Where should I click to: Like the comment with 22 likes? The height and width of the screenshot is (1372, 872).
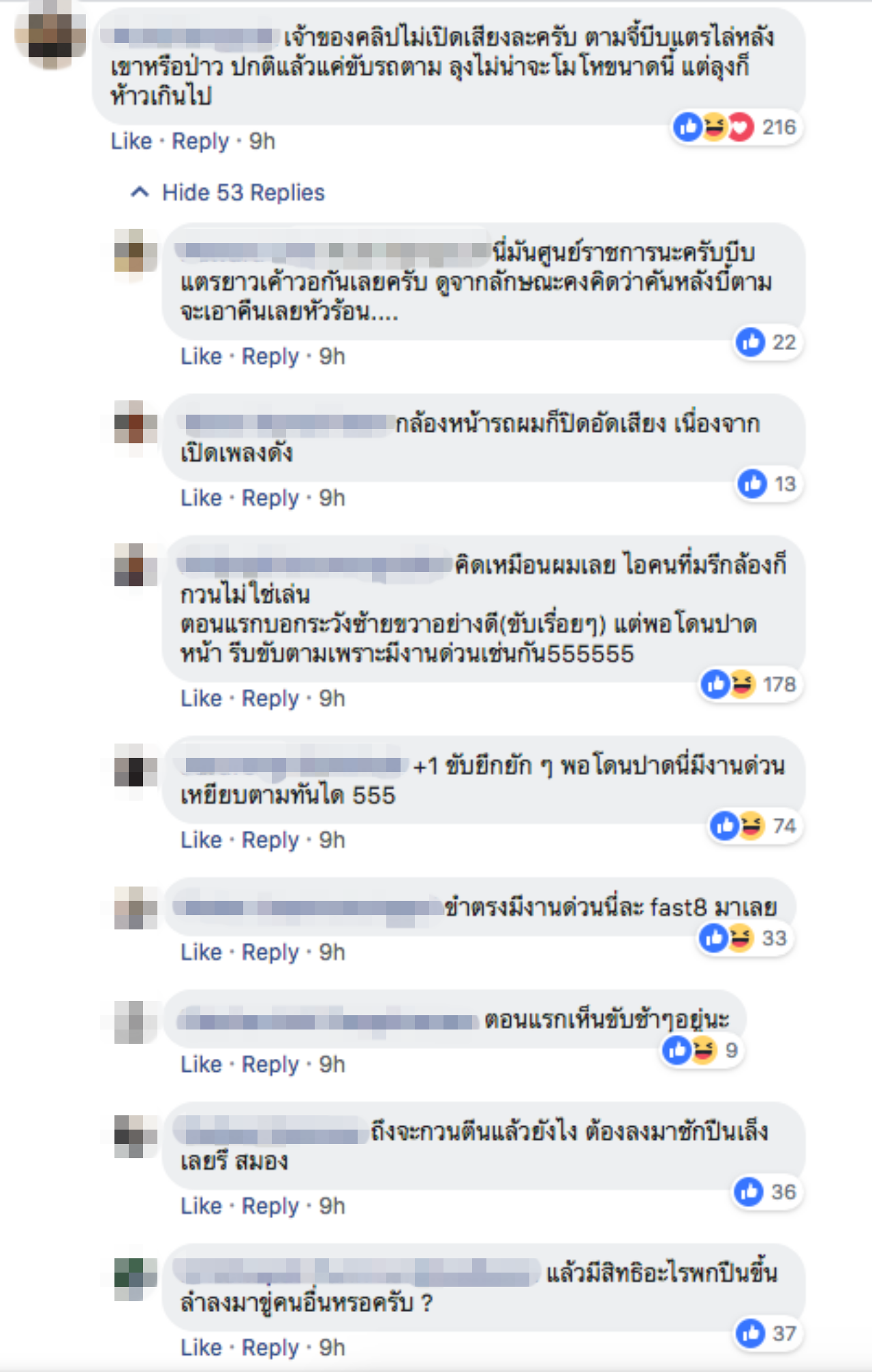(201, 356)
